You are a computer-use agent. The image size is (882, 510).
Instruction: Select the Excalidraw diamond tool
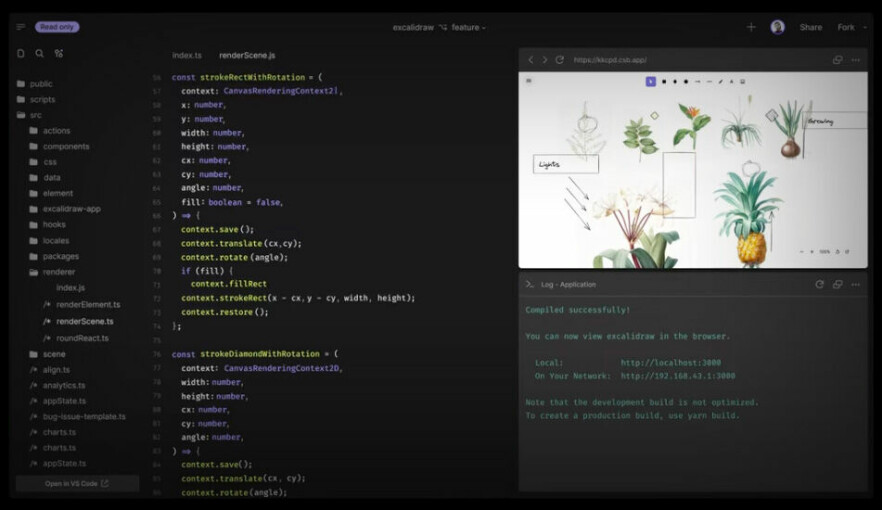tap(675, 82)
